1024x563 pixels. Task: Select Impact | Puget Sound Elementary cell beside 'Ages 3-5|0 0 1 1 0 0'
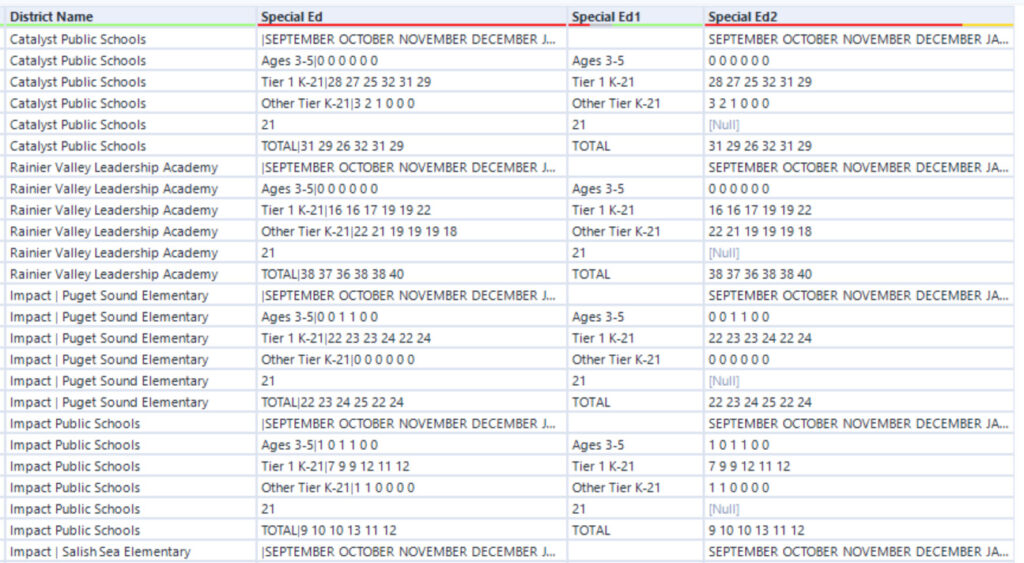pyautogui.click(x=130, y=317)
